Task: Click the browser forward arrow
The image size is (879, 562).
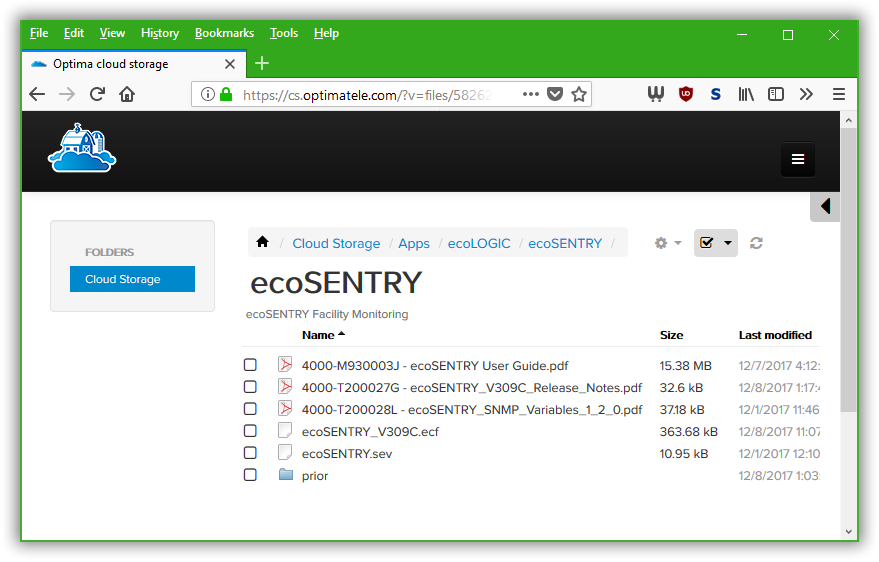Action: [x=67, y=94]
